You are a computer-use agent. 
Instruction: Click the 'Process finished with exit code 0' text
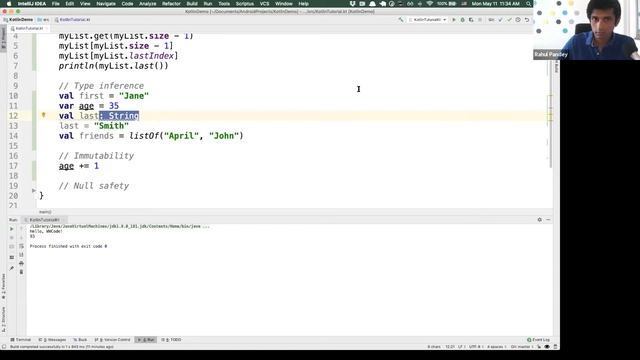pos(68,246)
